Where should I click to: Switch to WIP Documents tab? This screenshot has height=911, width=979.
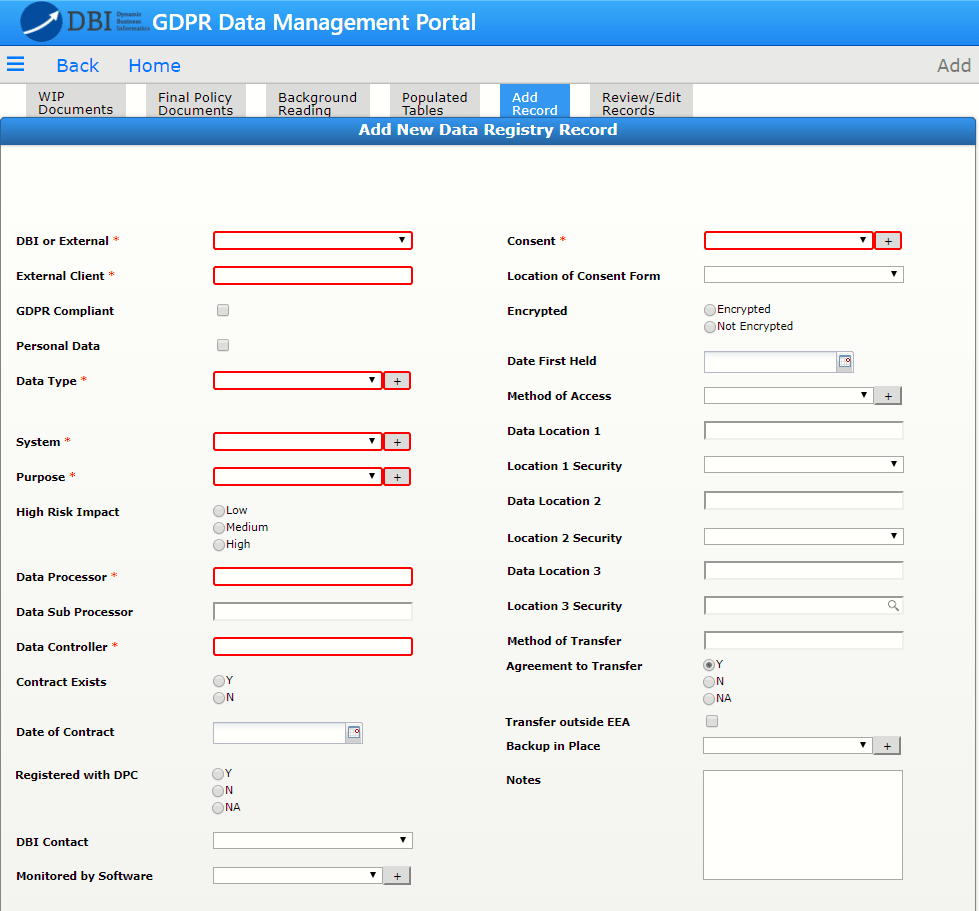[x=76, y=102]
